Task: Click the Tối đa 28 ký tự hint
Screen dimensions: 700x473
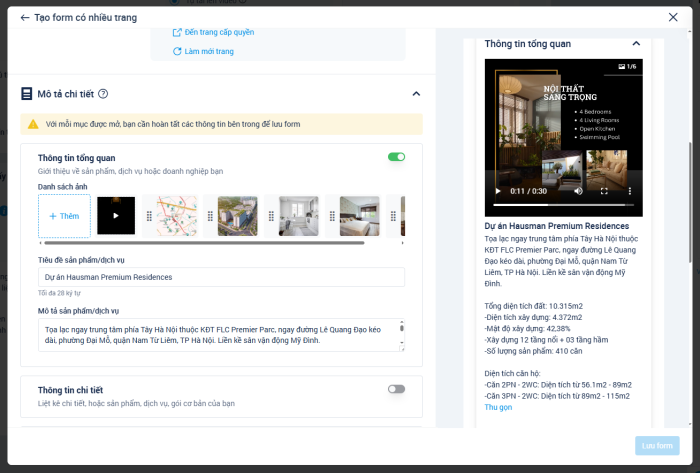Action: [59, 293]
